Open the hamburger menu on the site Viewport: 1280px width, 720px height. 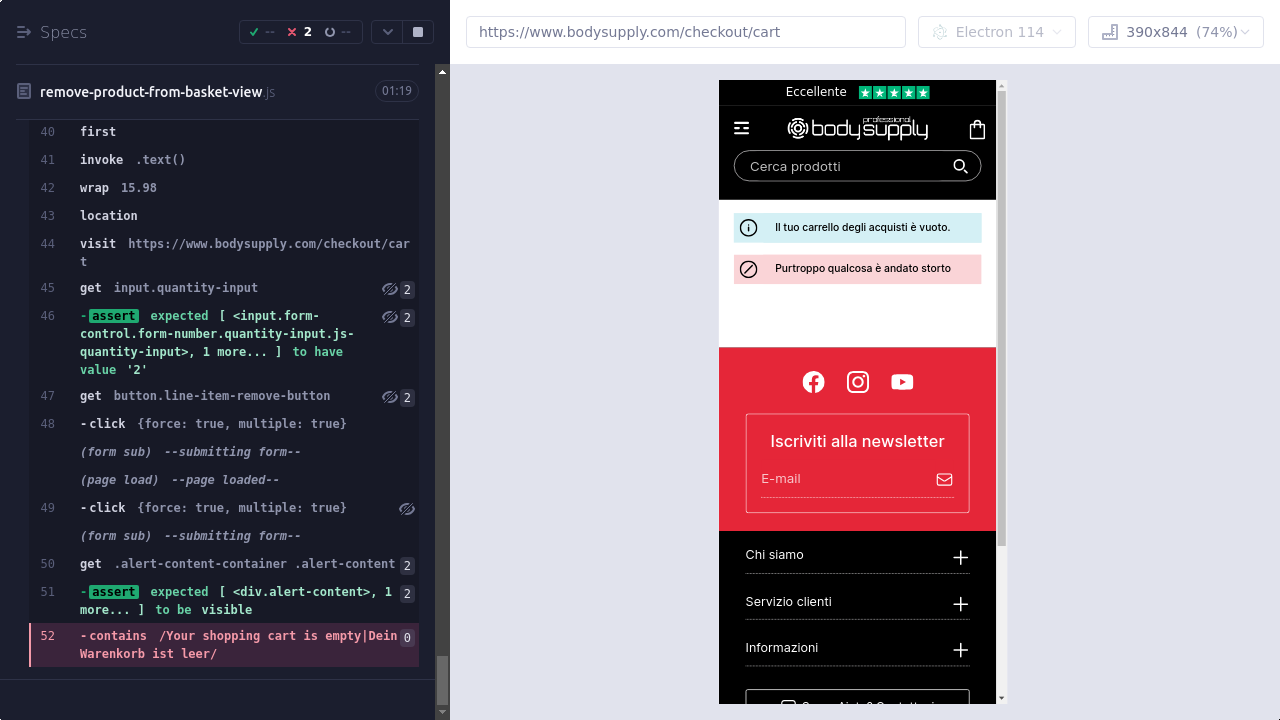coord(741,128)
